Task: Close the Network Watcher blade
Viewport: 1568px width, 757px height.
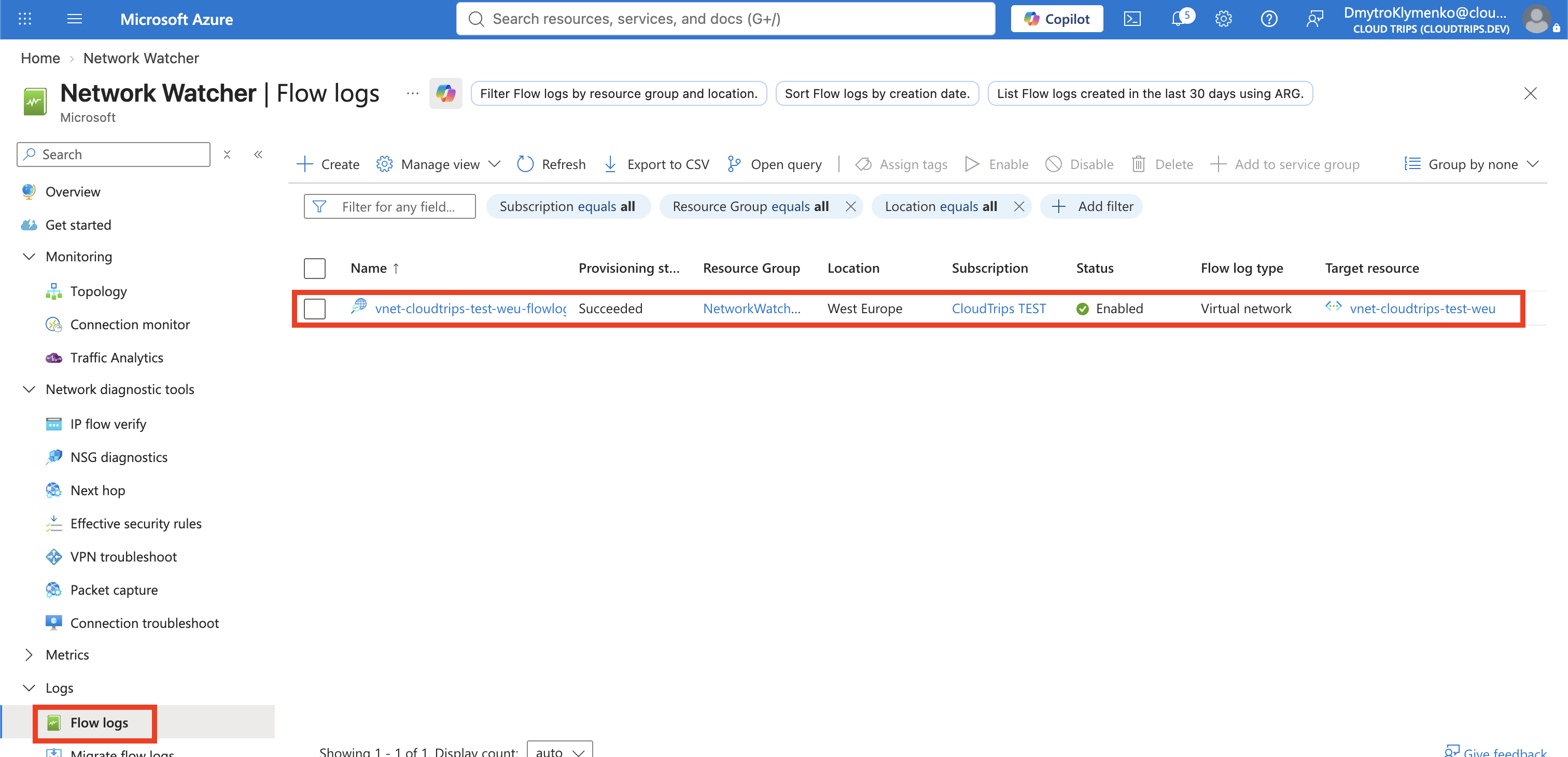Action: click(x=1530, y=93)
